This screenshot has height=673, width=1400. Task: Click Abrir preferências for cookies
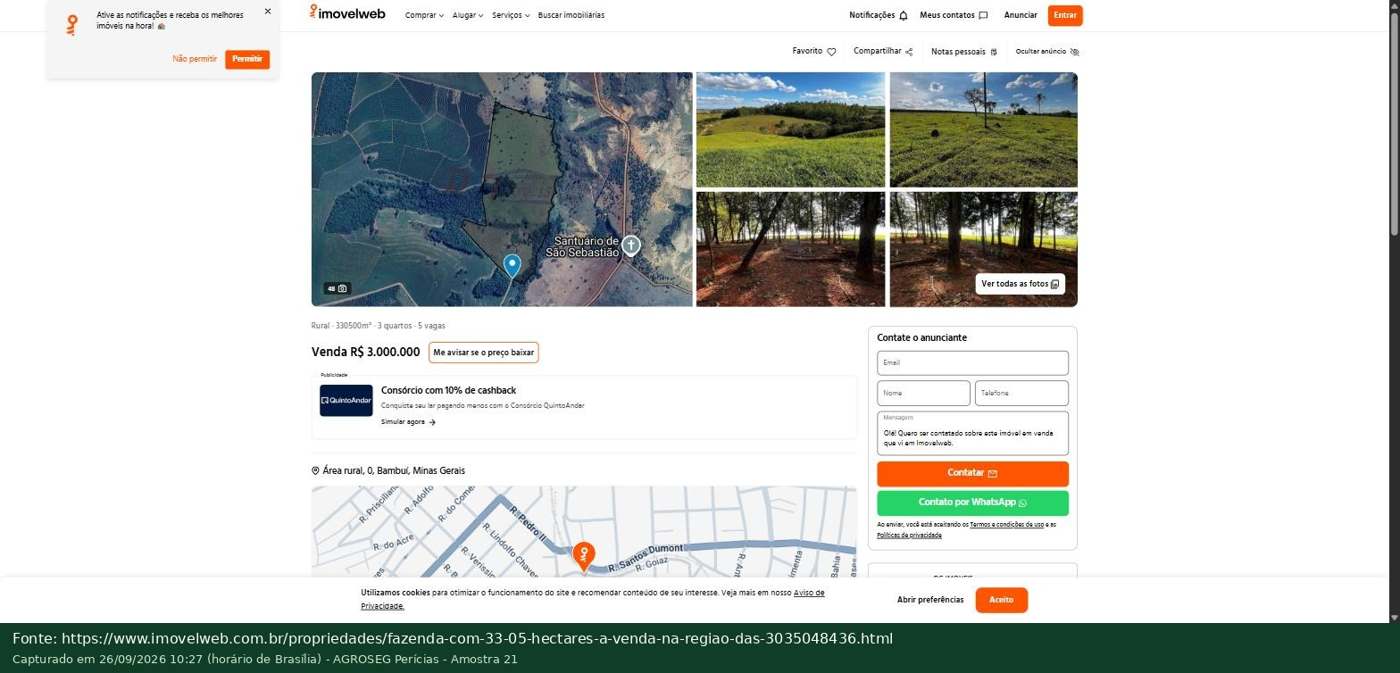[x=930, y=600]
